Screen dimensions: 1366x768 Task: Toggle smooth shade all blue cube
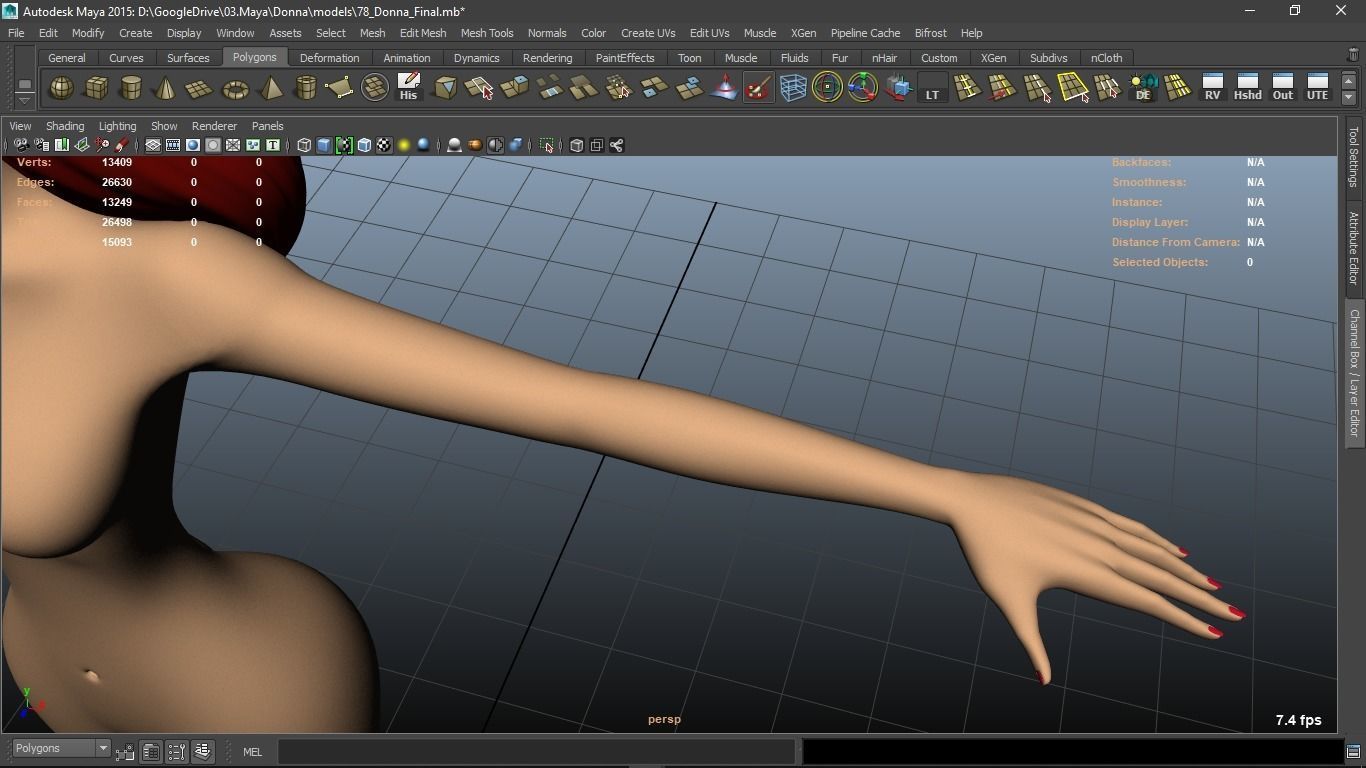click(324, 145)
